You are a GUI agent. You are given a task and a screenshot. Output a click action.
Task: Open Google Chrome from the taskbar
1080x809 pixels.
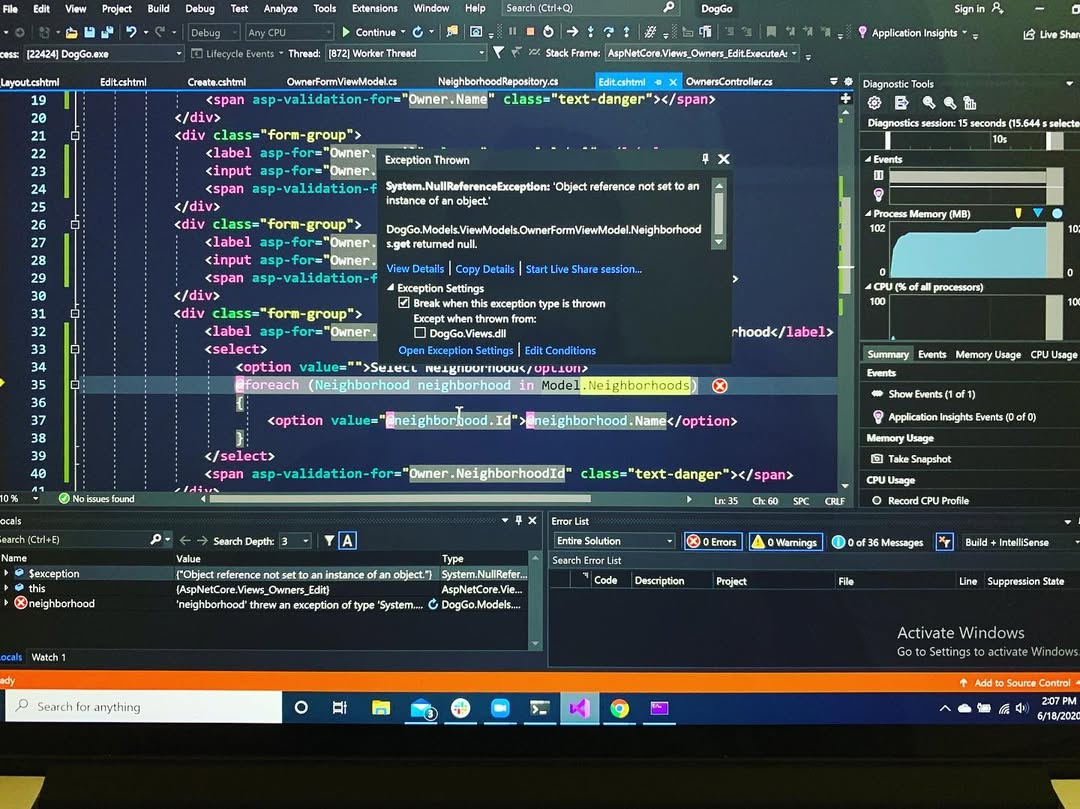click(x=620, y=708)
